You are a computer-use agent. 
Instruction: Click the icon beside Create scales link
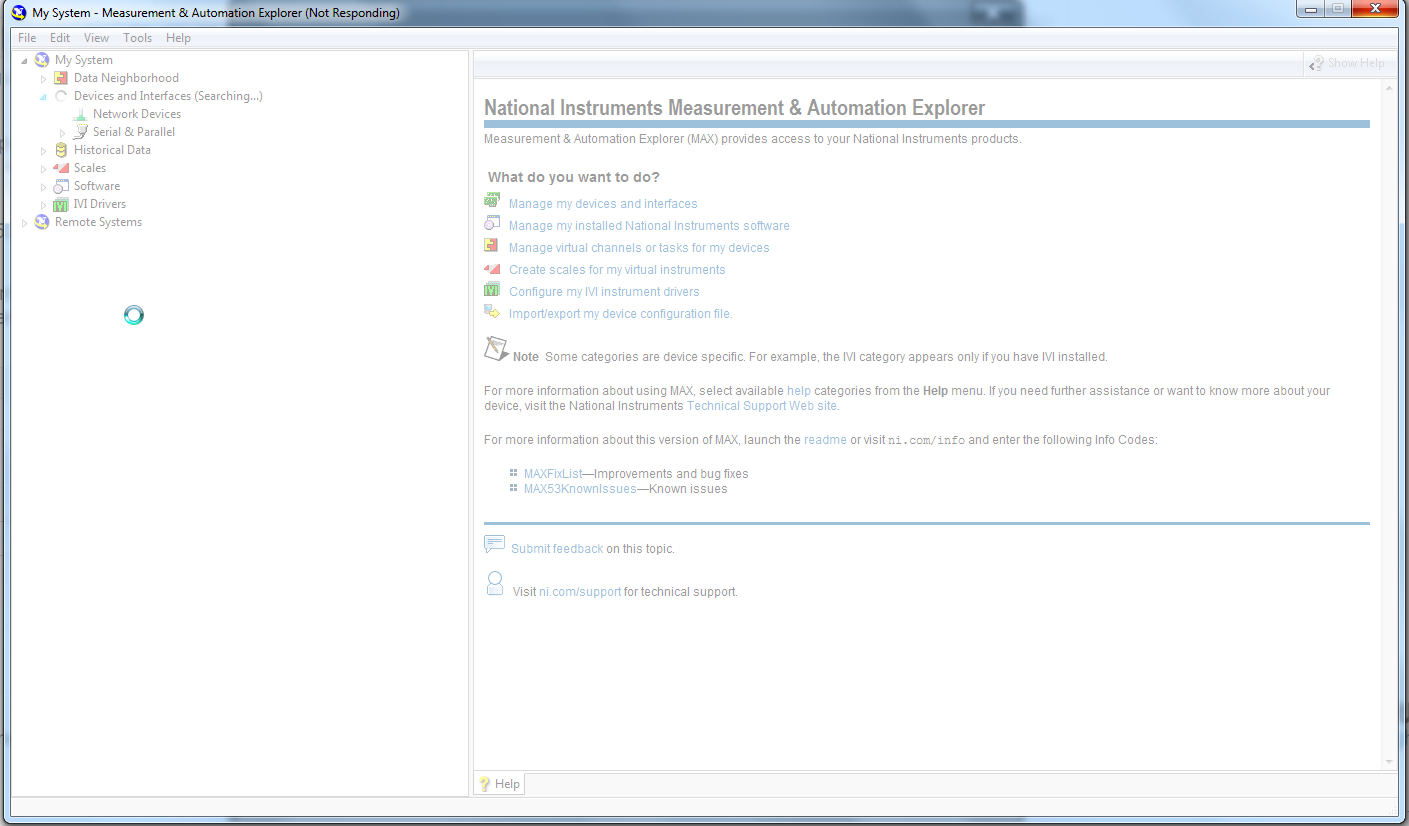pos(492,268)
